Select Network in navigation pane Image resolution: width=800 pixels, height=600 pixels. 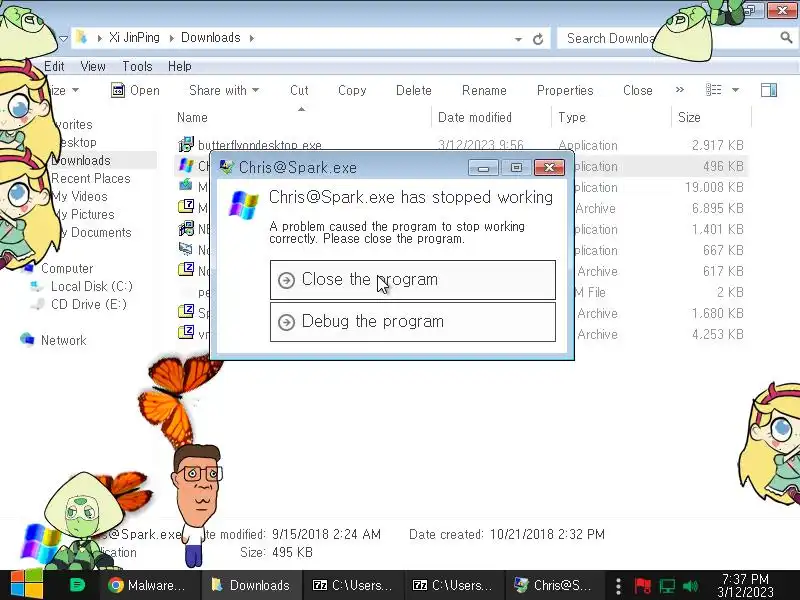tap(63, 340)
